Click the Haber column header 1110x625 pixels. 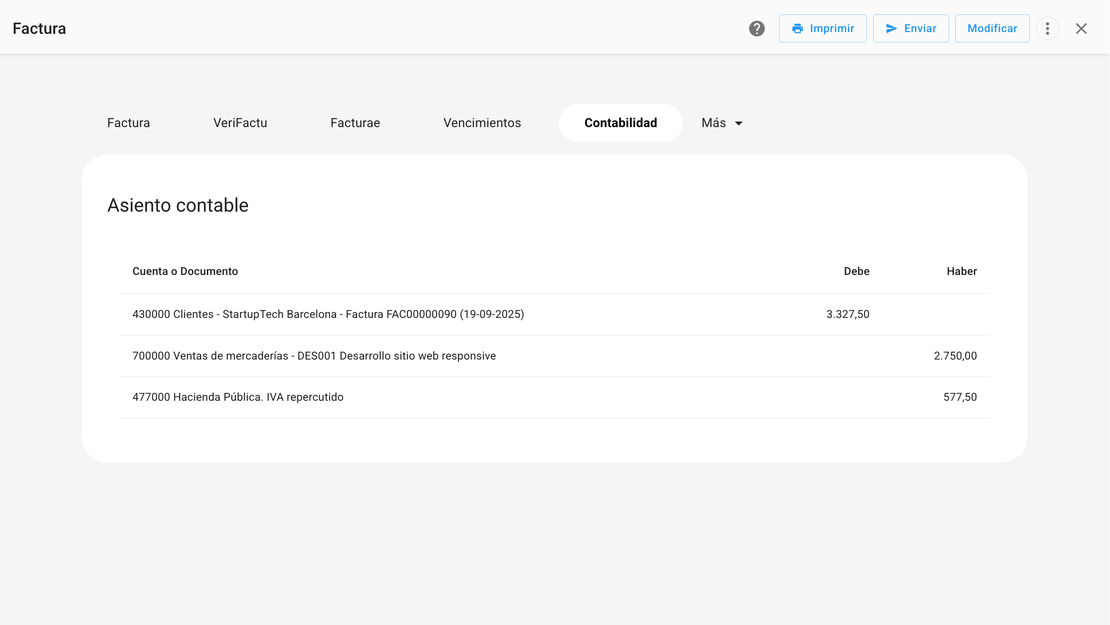pos(961,271)
